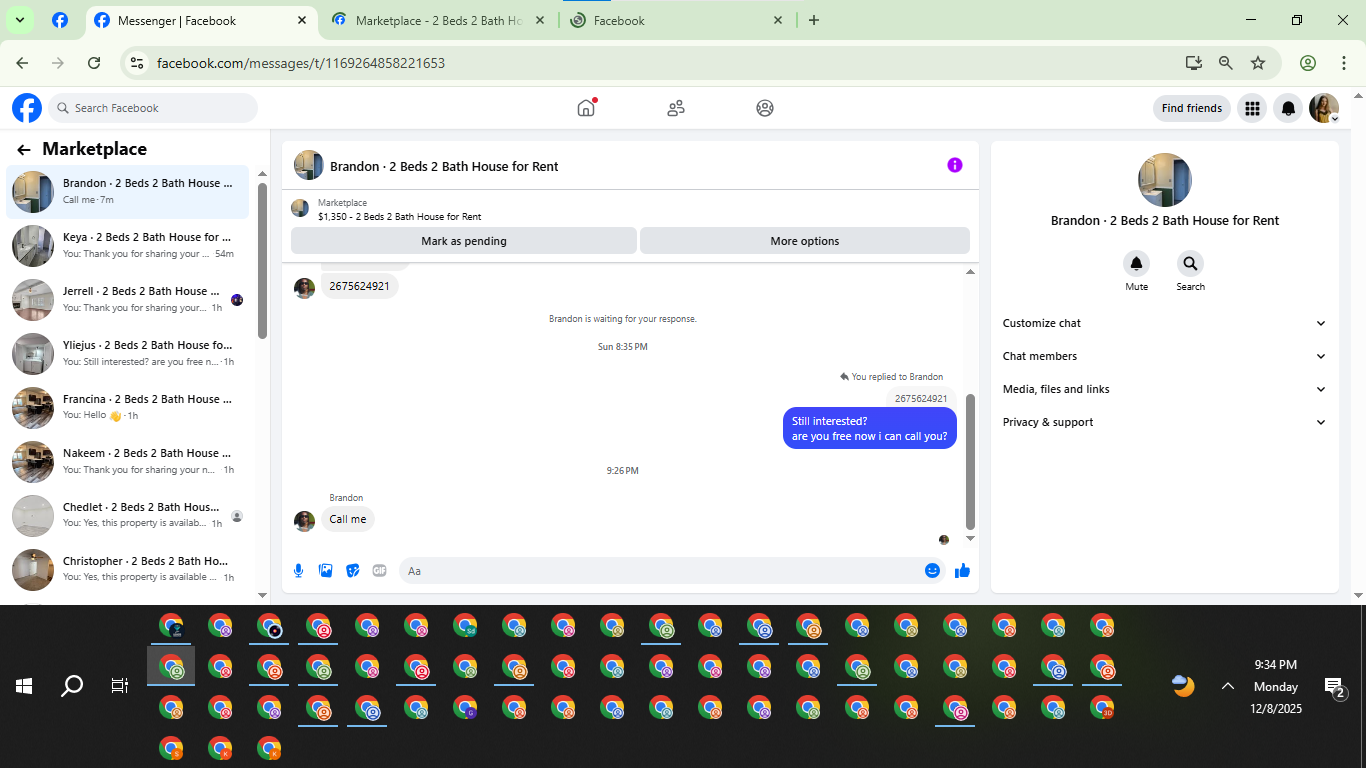The image size is (1366, 768).
Task: Open the Facebook home logo
Action: tap(27, 108)
